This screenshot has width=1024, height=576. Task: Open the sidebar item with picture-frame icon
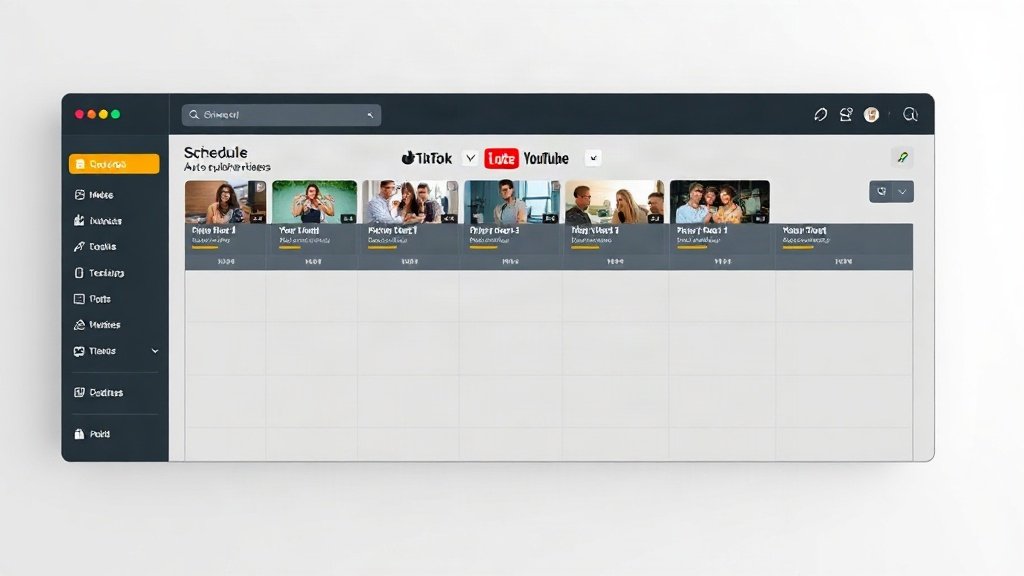click(x=94, y=195)
